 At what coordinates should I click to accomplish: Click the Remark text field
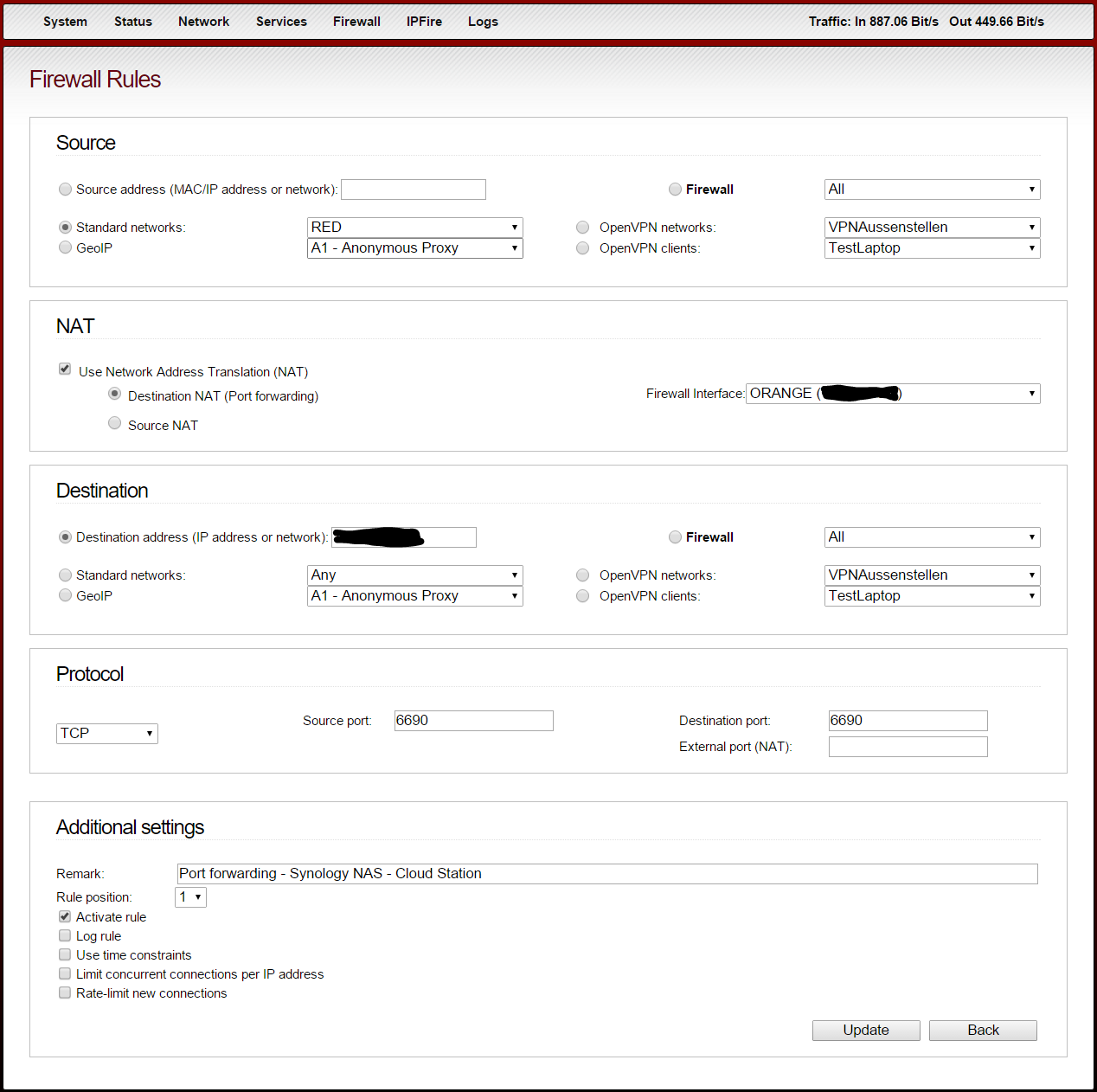coord(606,874)
